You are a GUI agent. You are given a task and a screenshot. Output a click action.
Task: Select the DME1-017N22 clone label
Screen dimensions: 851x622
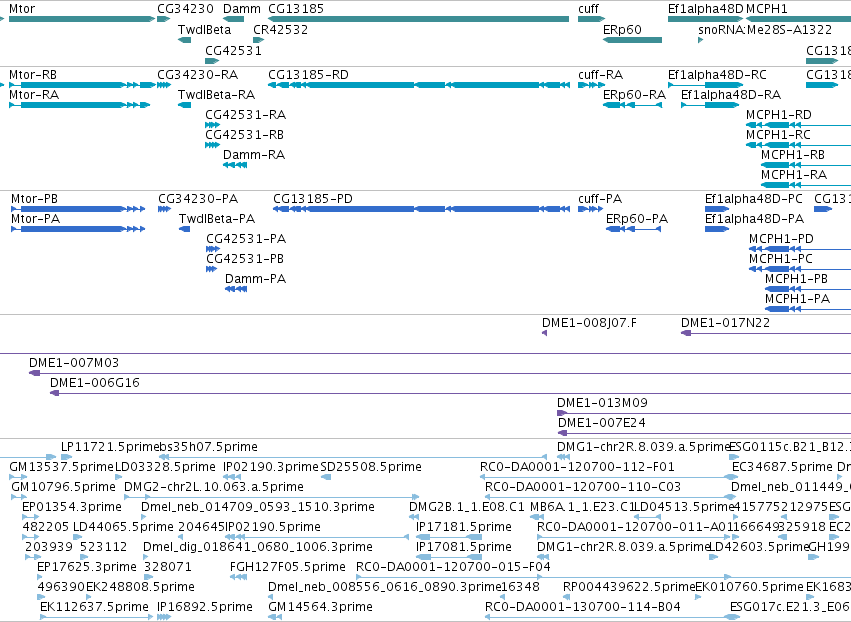click(725, 323)
